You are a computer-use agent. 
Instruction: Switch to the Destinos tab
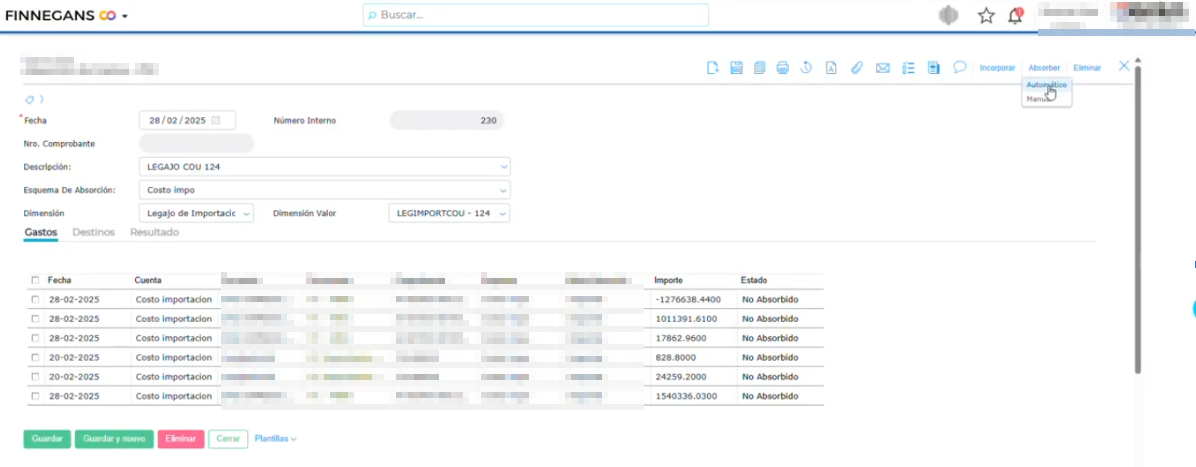(x=94, y=232)
